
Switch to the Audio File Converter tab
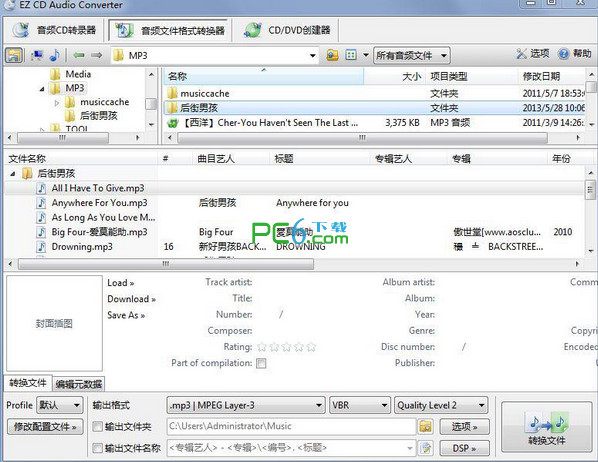[168, 30]
